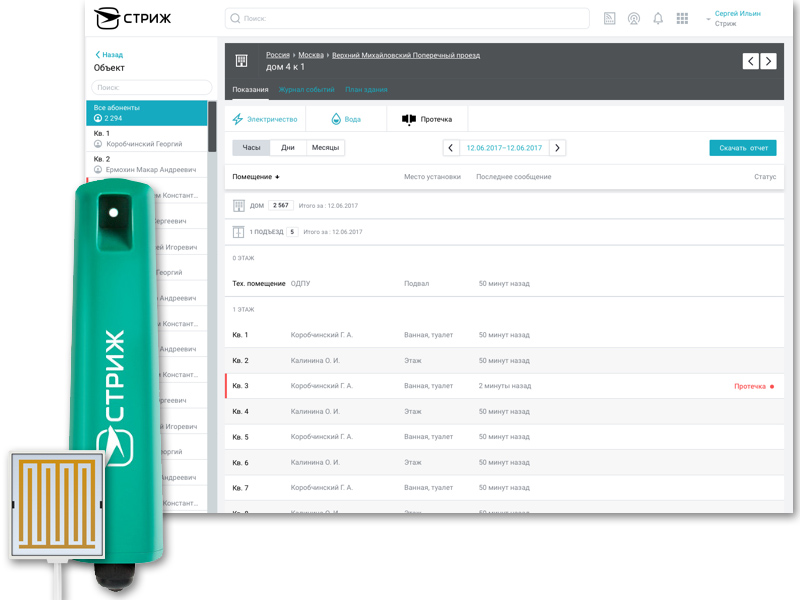Go to next object with header right arrow
Screen dimensions: 800x600
pos(768,61)
